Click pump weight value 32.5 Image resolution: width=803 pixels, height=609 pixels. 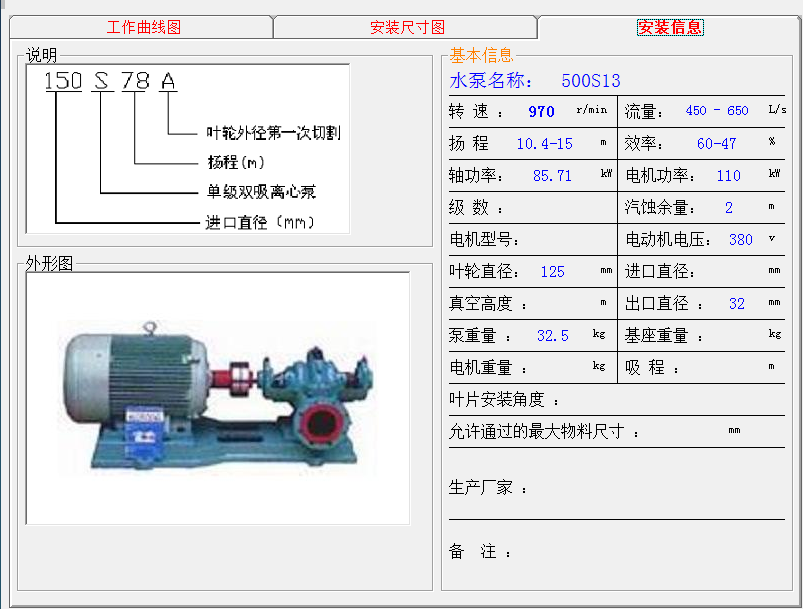click(553, 335)
